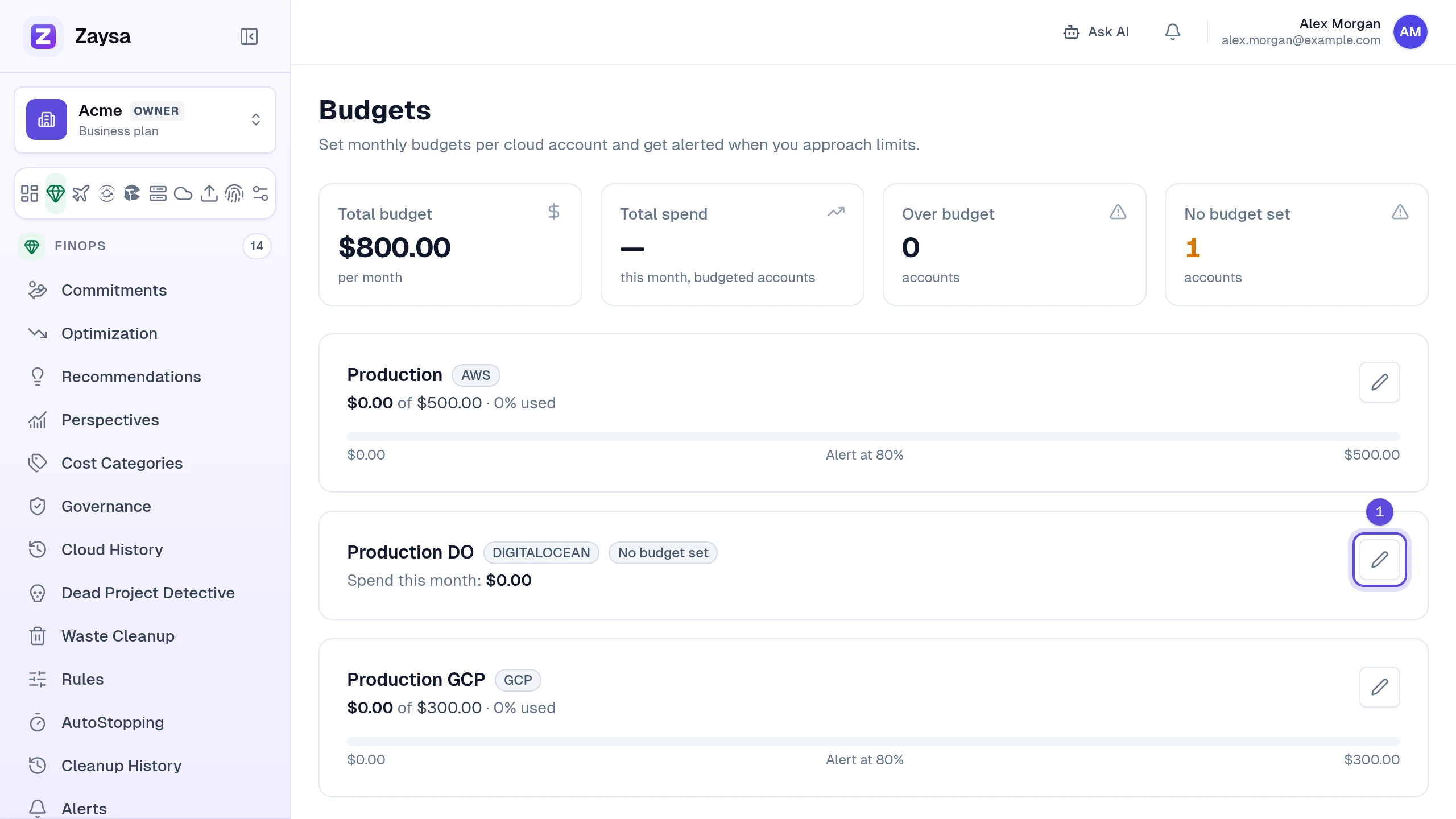Click the 'No budget set' badge
The image size is (1456, 819).
663,553
